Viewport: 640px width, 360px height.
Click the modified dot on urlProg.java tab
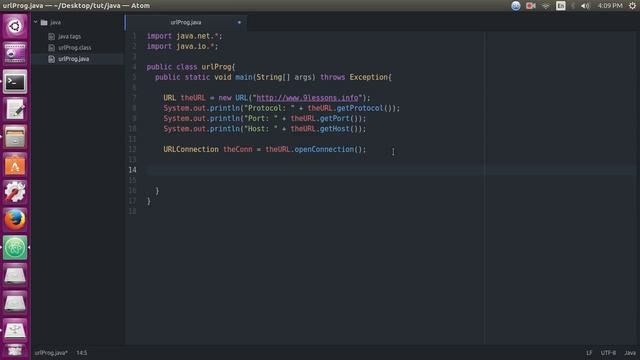239,22
